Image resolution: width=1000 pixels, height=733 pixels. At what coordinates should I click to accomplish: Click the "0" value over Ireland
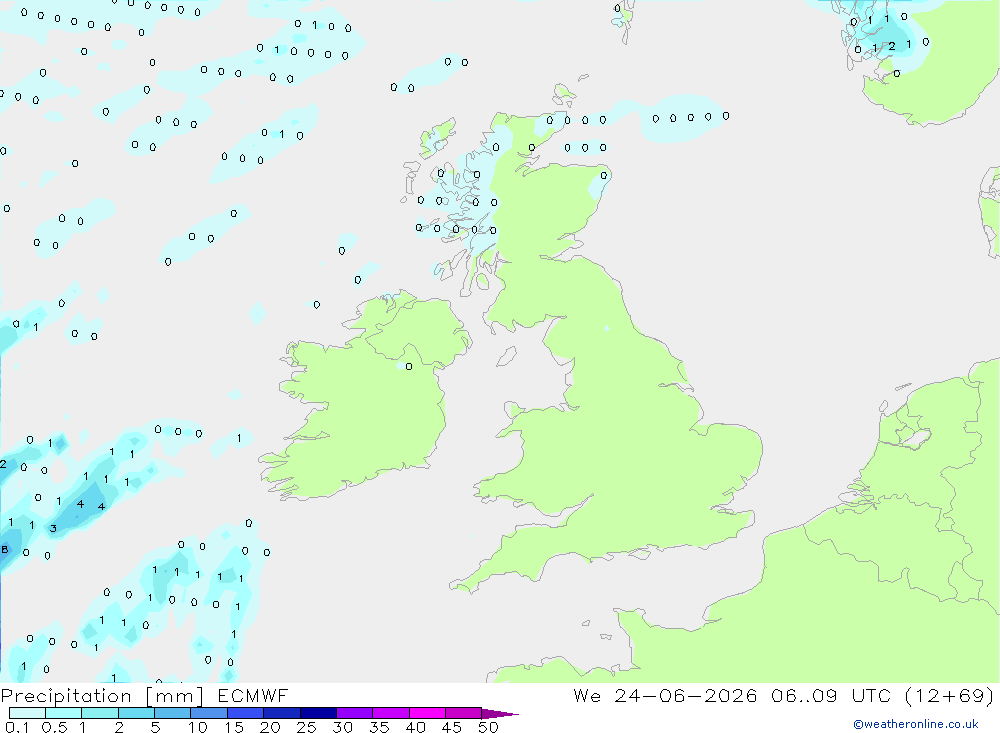coord(409,366)
